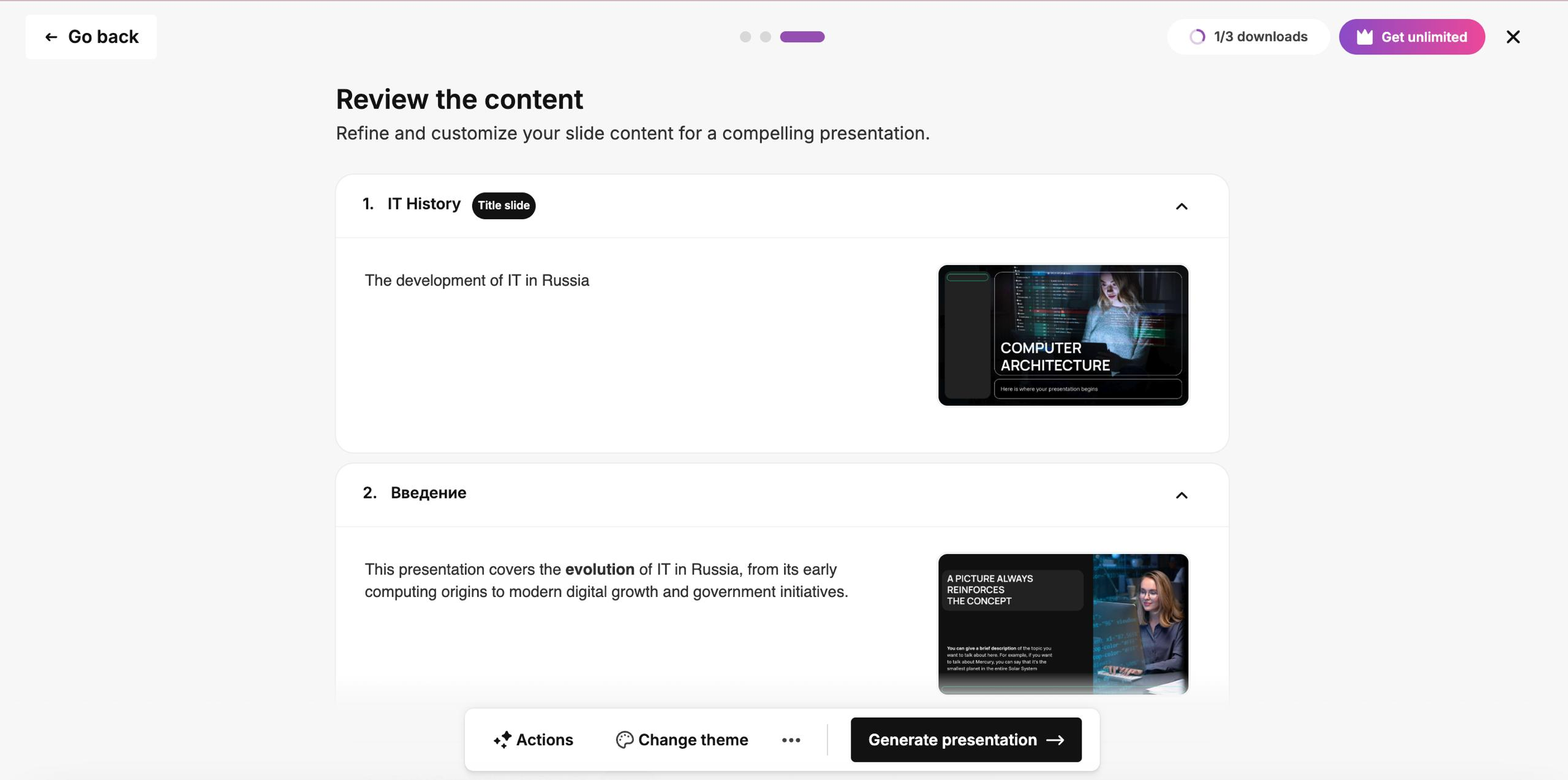
Task: Close the review dialog with X
Action: tap(1512, 37)
